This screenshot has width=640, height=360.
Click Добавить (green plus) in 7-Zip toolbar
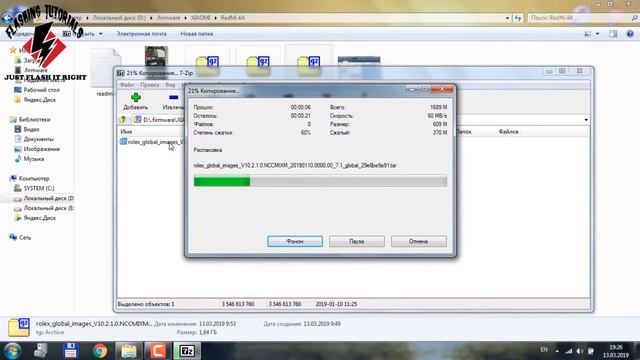tap(136, 101)
